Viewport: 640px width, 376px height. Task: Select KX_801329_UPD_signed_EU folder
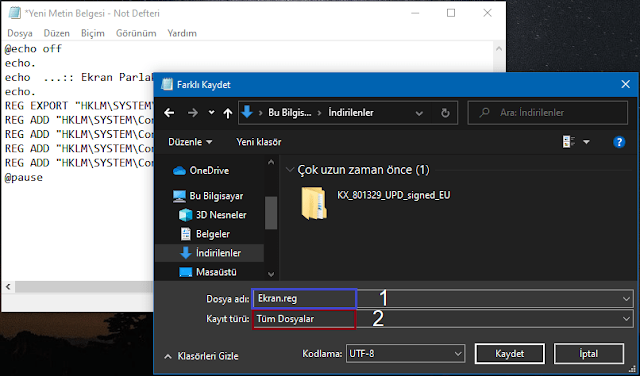[x=376, y=203]
